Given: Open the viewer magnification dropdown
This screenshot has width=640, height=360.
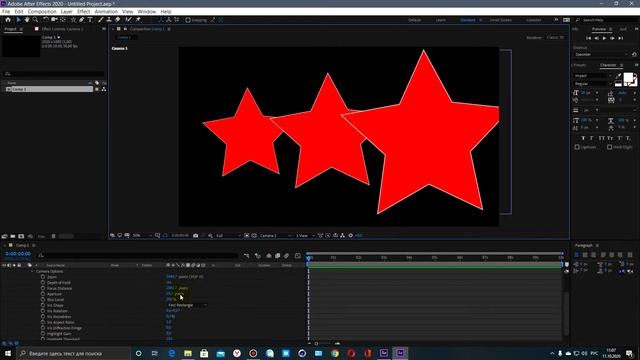Looking at the screenshot, I should 142,236.
